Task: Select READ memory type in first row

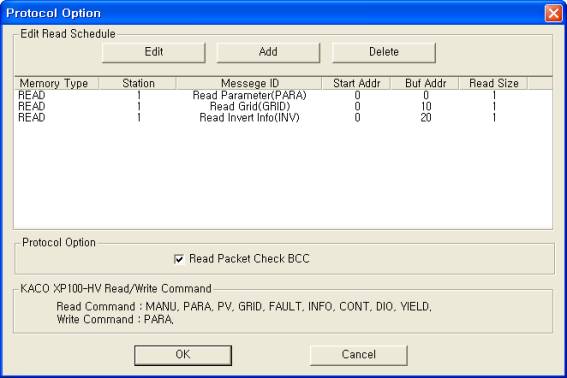Action: pos(32,95)
